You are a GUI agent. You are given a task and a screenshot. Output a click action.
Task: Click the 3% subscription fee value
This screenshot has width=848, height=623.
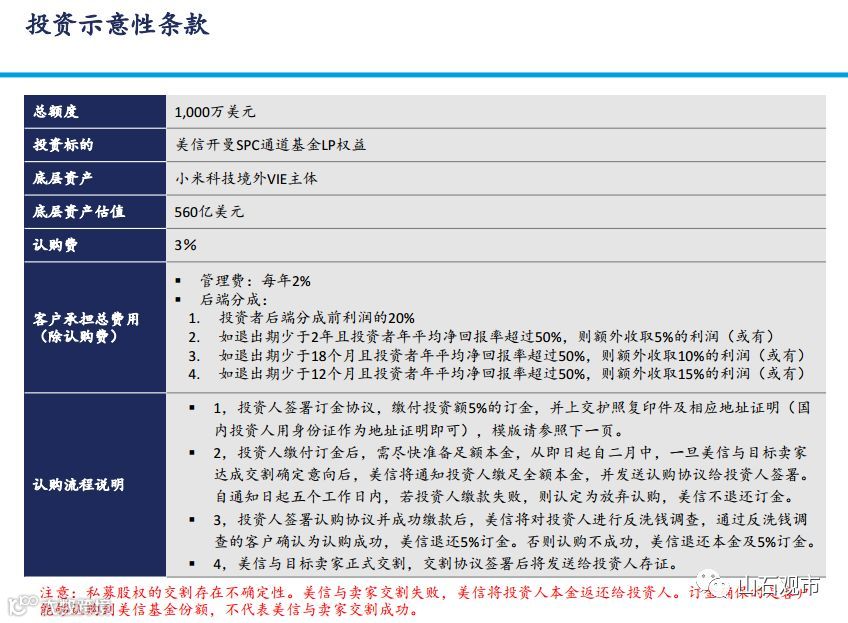185,245
